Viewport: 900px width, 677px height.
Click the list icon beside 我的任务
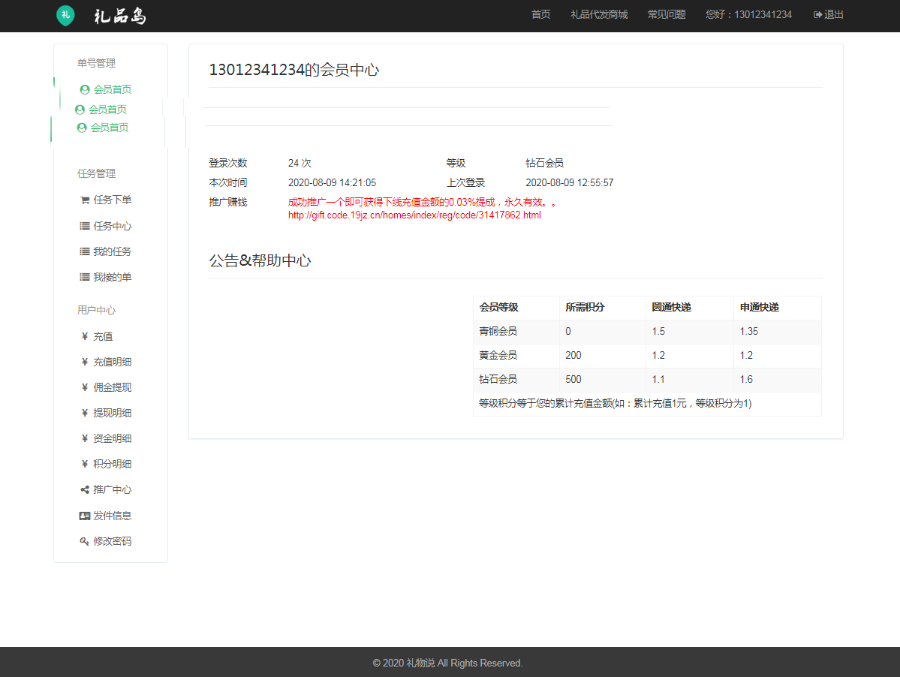[85, 251]
